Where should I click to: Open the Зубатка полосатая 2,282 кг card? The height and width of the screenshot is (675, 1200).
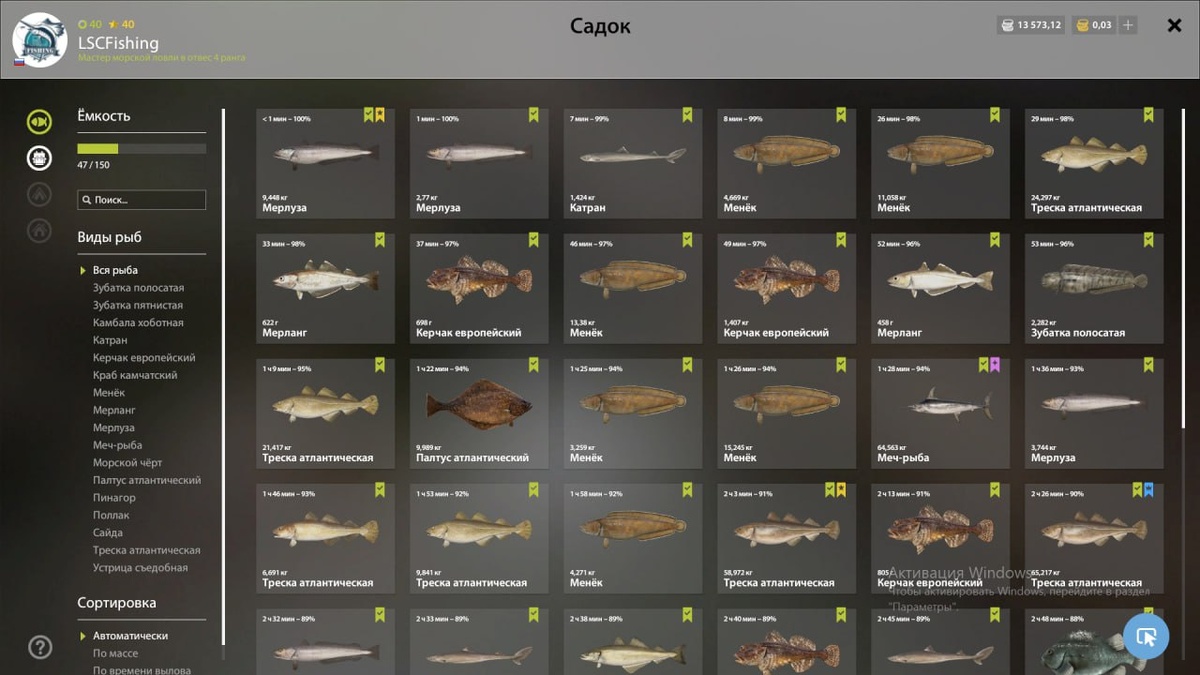point(1094,288)
